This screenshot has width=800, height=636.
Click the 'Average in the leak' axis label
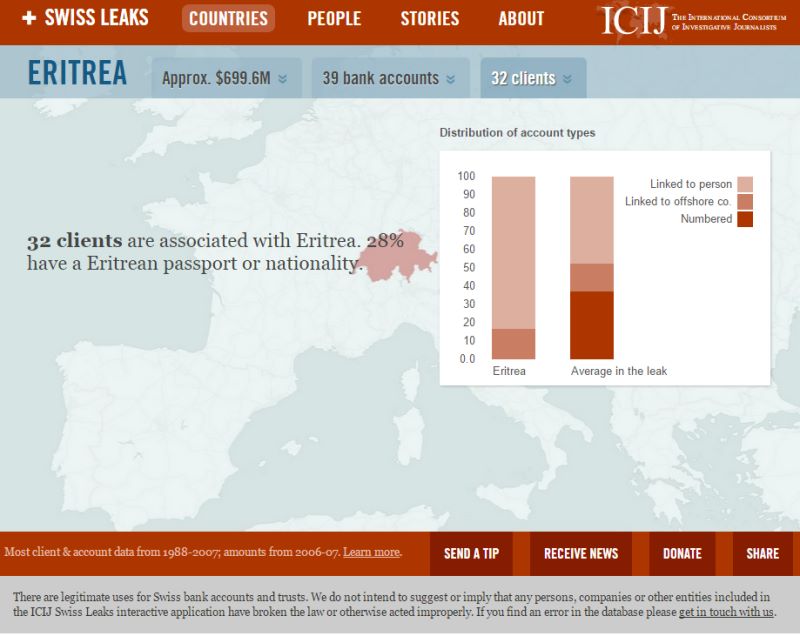tap(619, 371)
